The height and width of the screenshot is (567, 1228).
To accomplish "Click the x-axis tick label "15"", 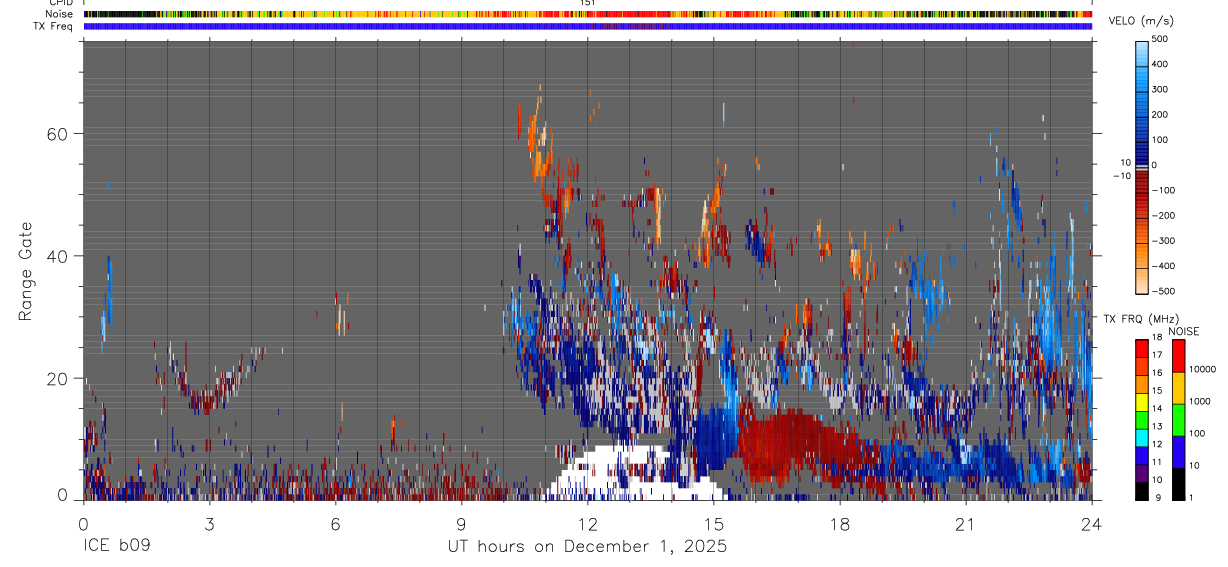I will point(713,524).
